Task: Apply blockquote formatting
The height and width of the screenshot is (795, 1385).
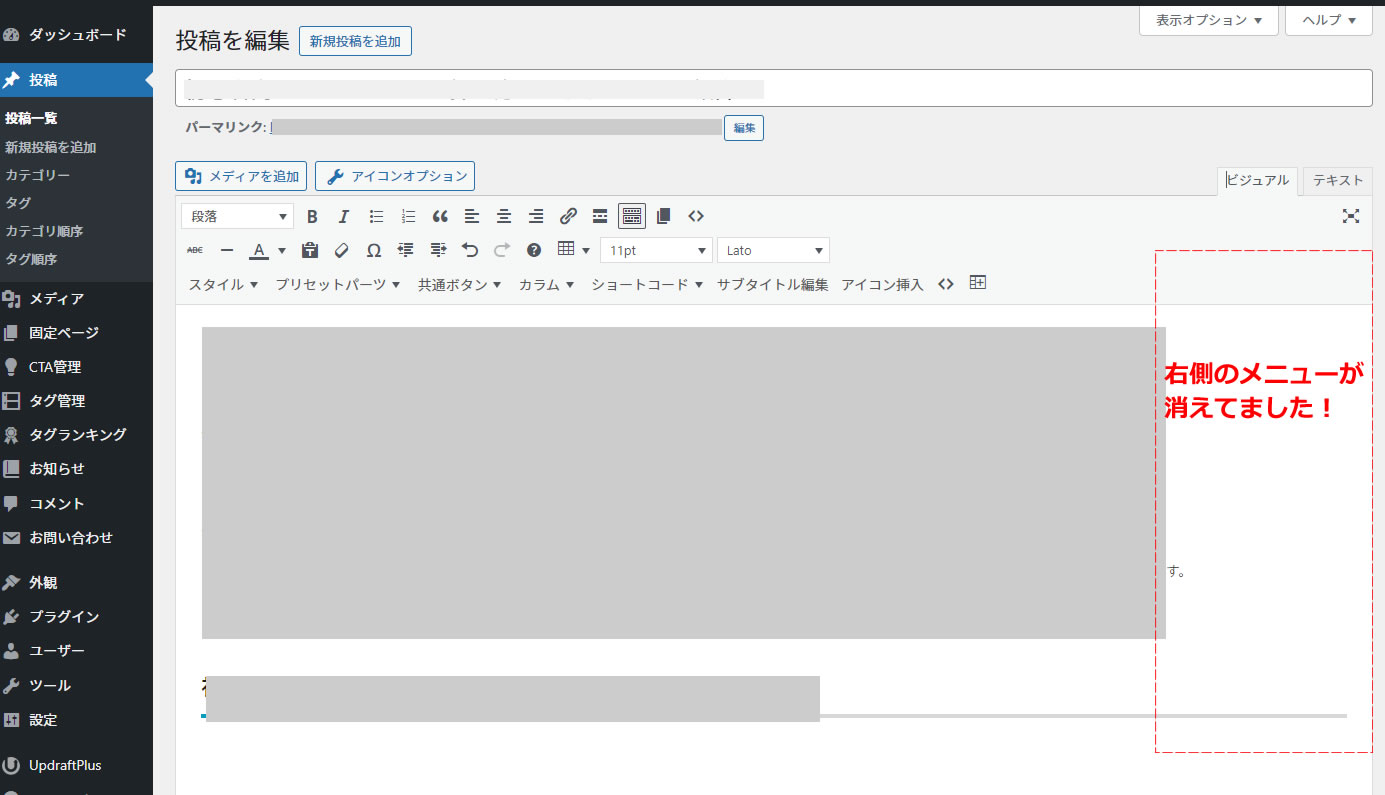Action: coord(440,216)
